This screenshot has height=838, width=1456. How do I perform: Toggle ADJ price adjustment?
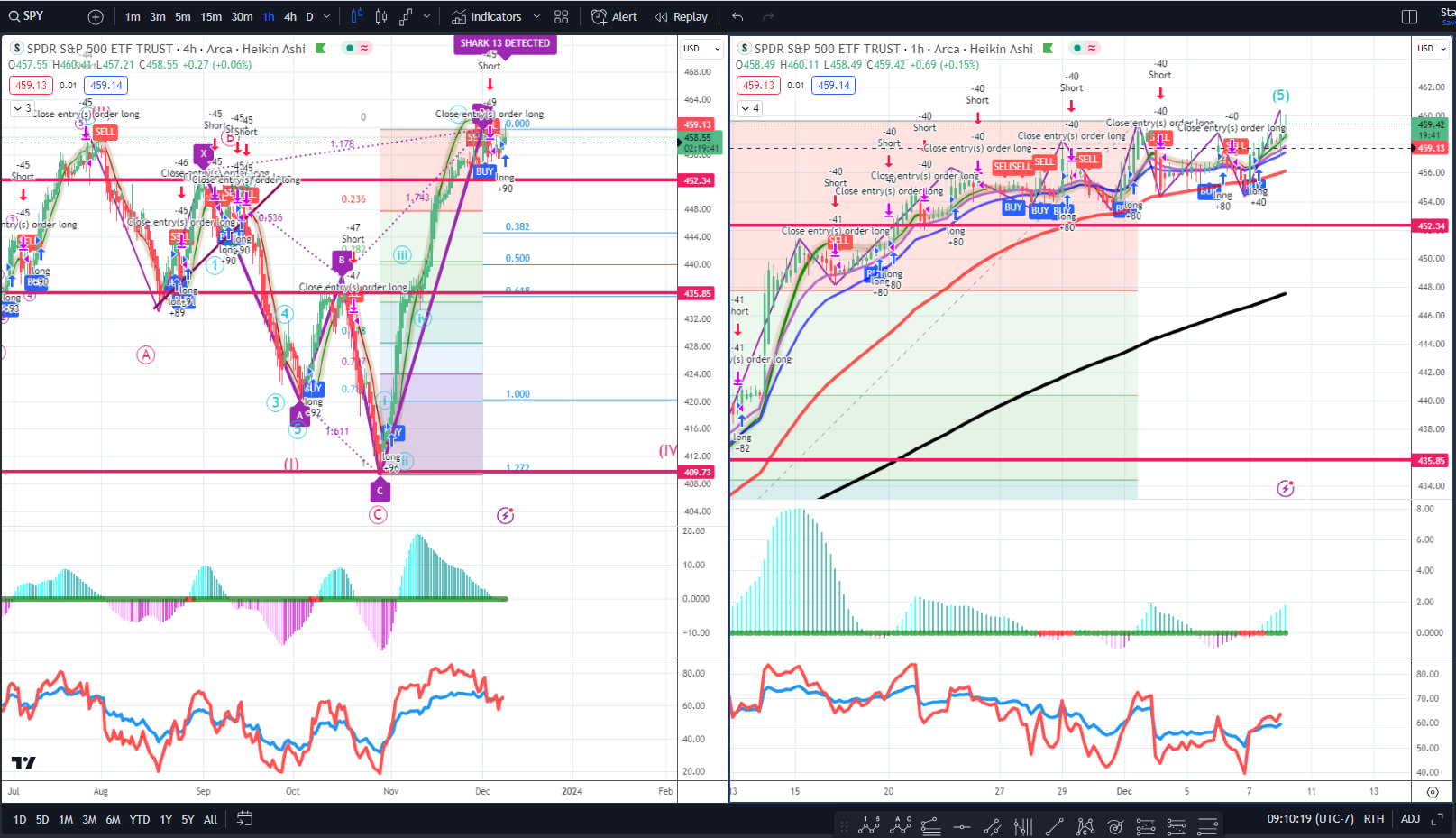pyautogui.click(x=1410, y=819)
